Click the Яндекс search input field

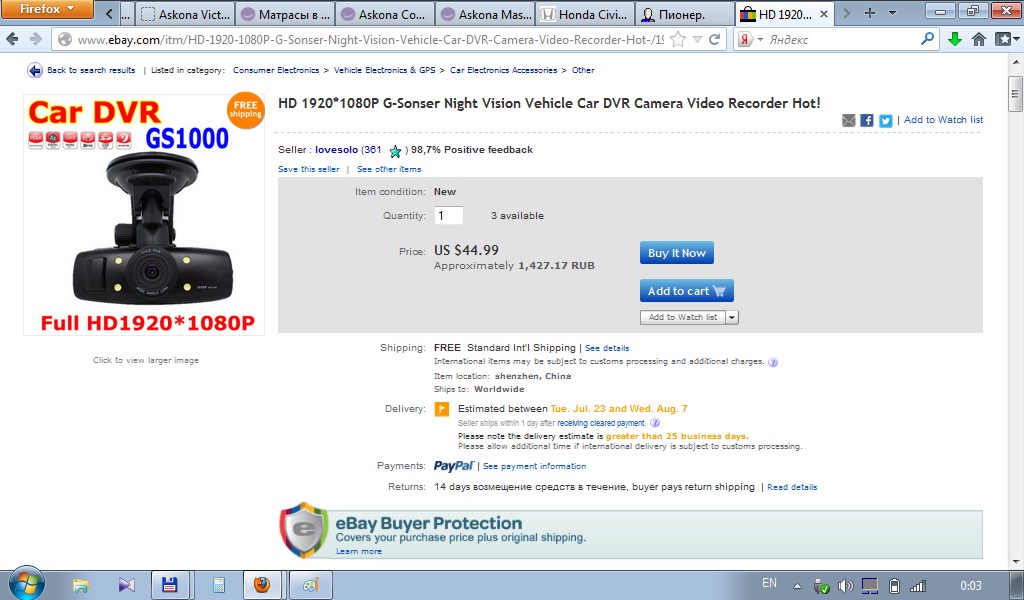843,40
